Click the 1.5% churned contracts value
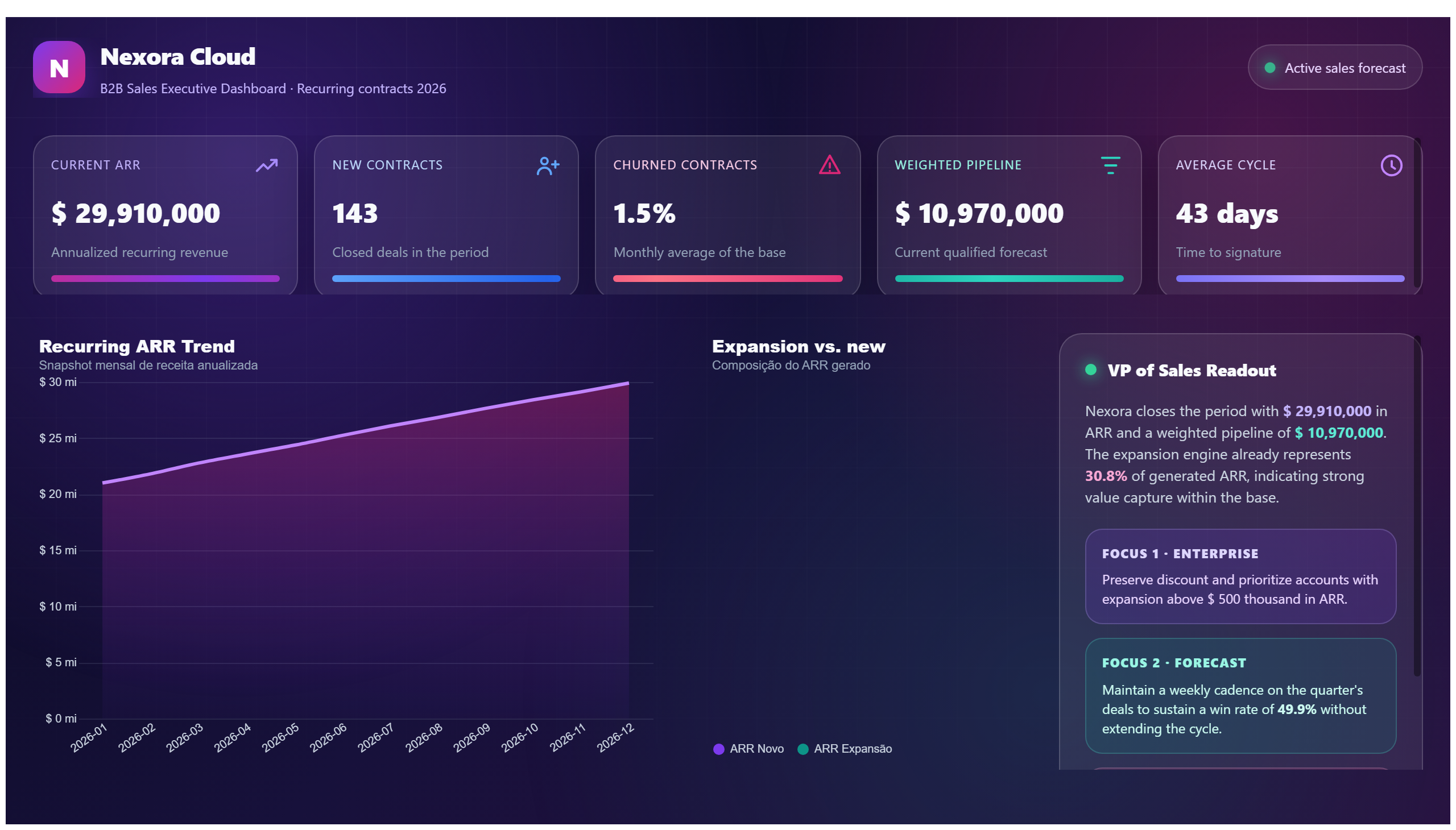This screenshot has height=830, width=1456. click(644, 213)
